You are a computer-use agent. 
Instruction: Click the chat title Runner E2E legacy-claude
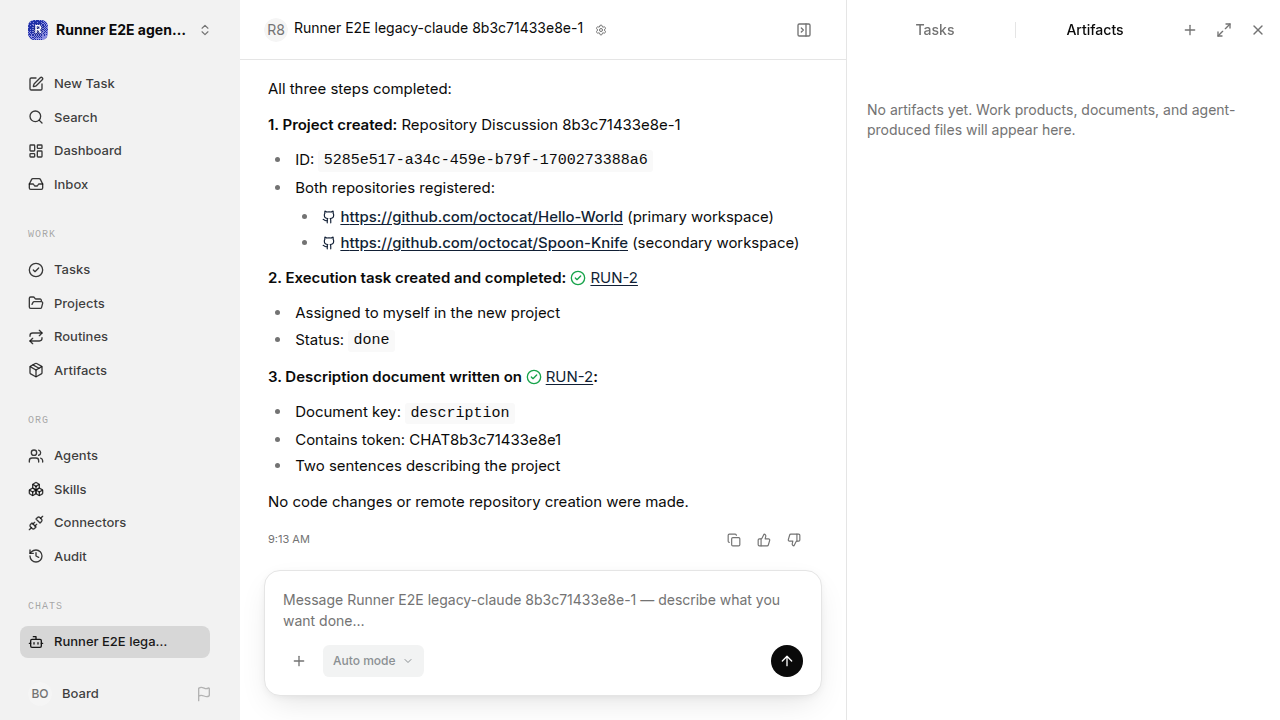point(439,29)
